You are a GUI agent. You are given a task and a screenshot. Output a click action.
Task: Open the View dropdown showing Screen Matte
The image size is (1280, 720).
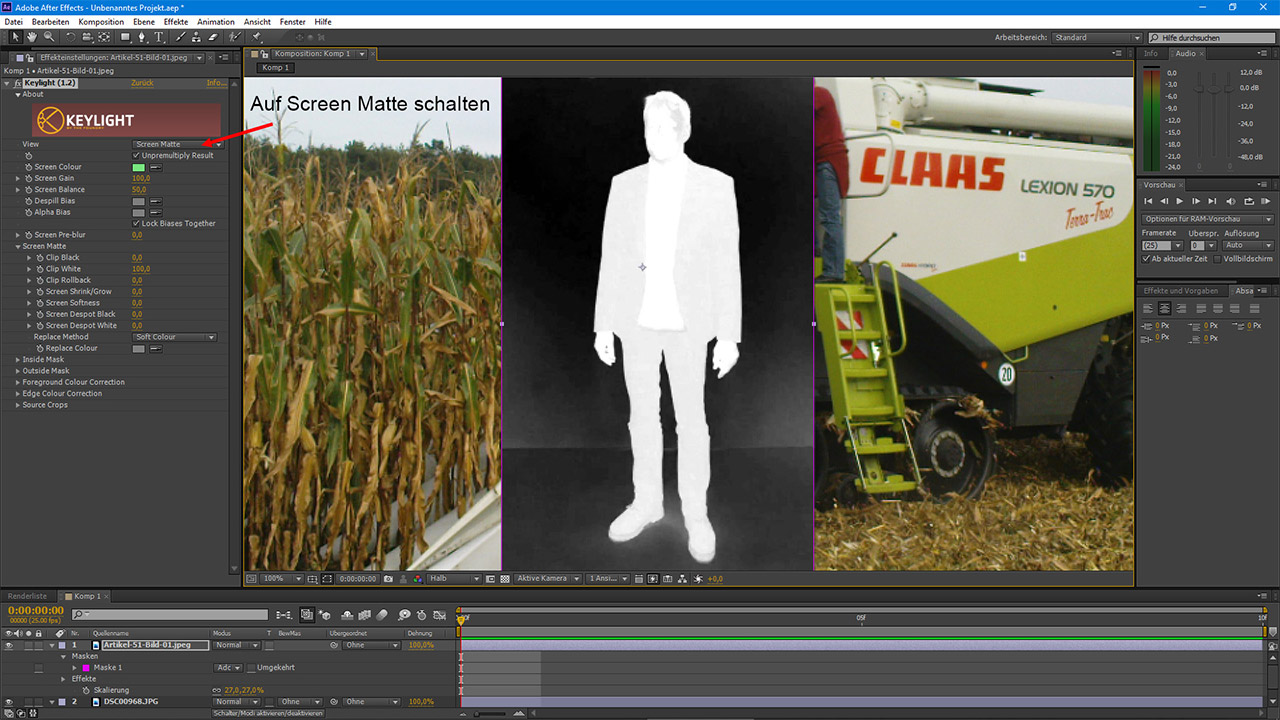coord(175,144)
